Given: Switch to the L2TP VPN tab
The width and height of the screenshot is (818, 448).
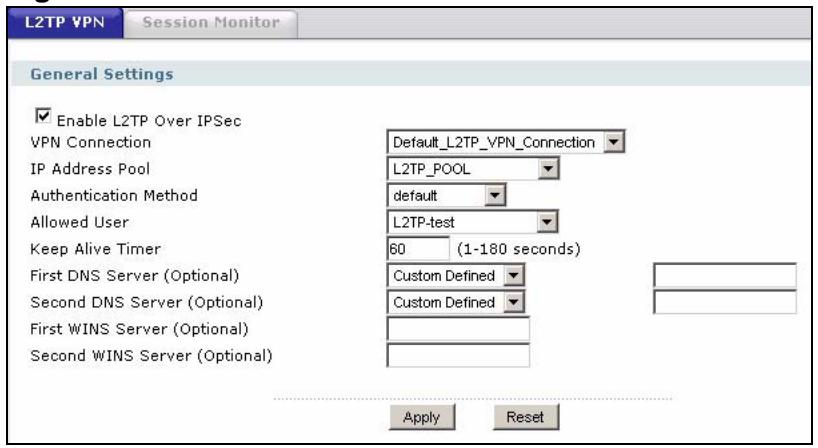Looking at the screenshot, I should pos(65,23).
